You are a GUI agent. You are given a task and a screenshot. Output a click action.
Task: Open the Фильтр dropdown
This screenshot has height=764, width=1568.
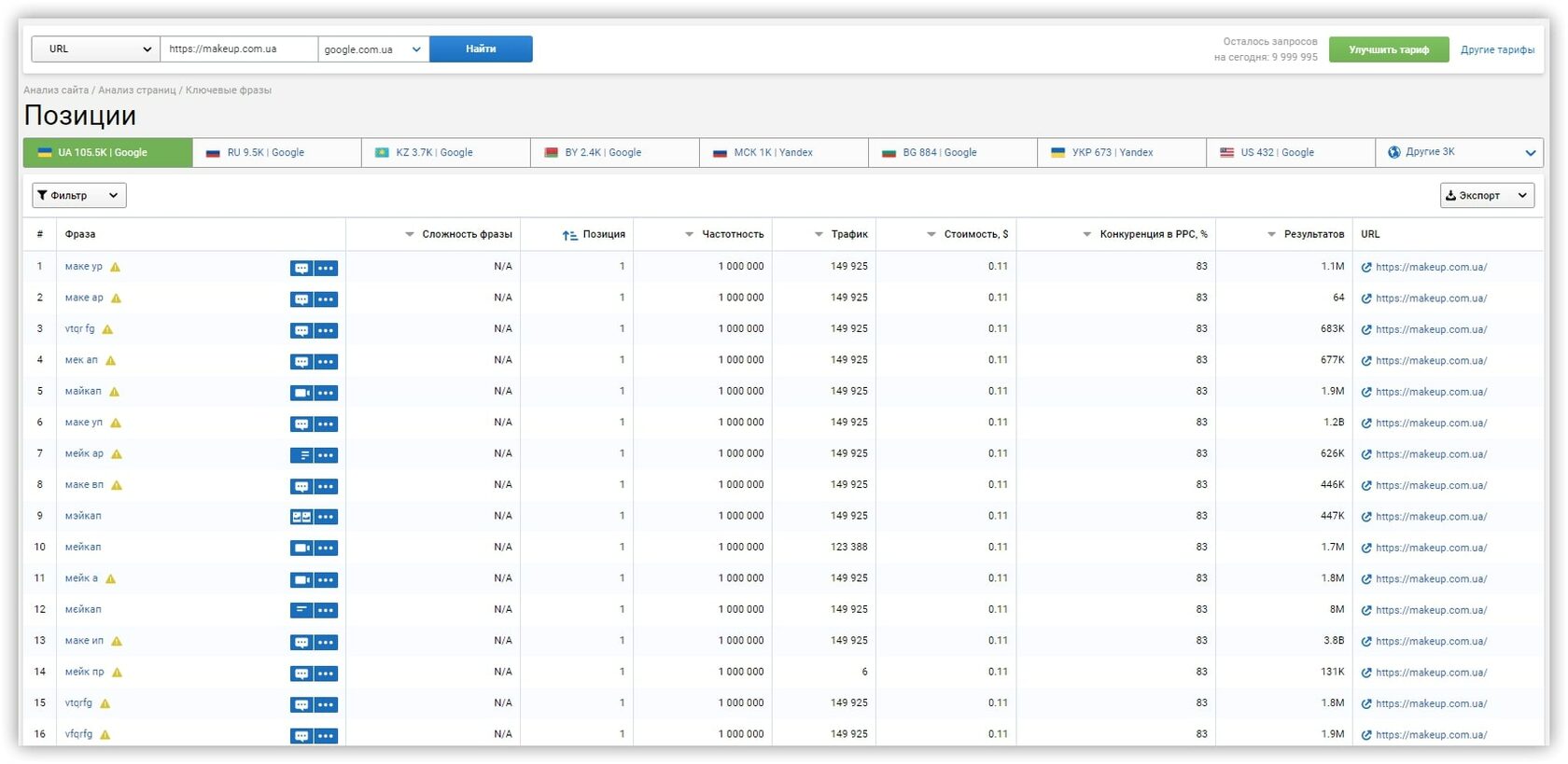pos(79,196)
